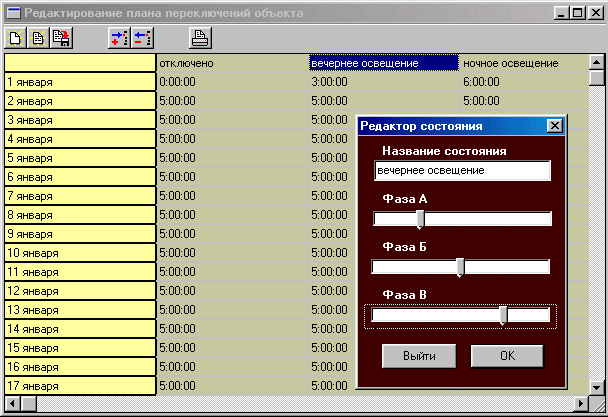Click the window system menu icon in the title bar
Viewport: 608px width, 417px height.
[14, 13]
